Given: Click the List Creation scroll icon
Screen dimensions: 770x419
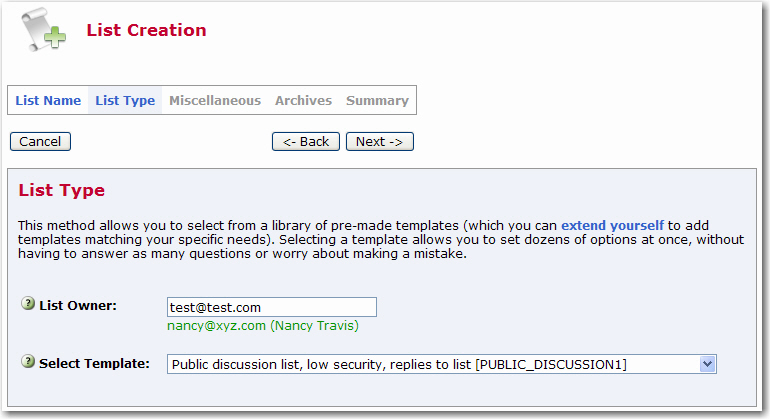Looking at the screenshot, I should tap(44, 30).
